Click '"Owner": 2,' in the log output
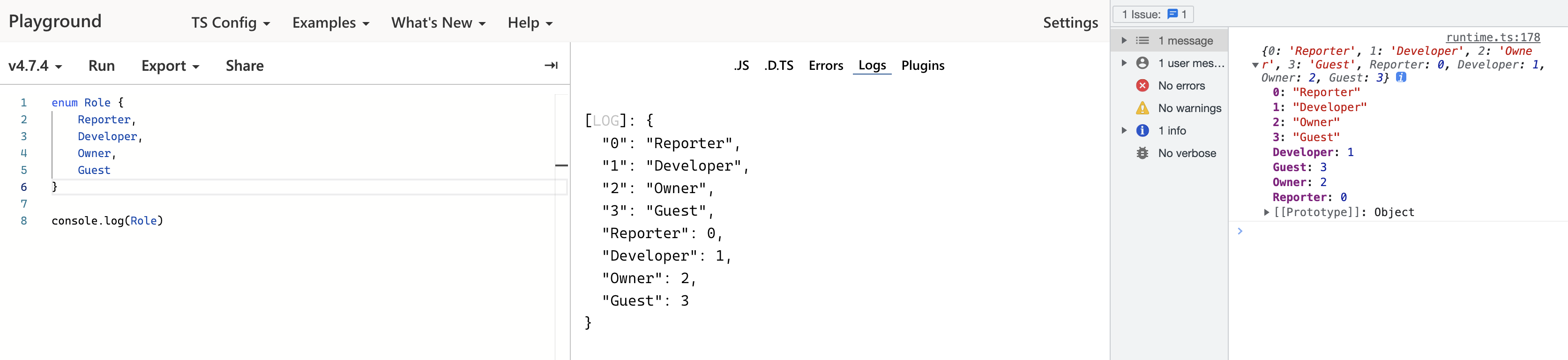The image size is (1568, 360). 649,279
